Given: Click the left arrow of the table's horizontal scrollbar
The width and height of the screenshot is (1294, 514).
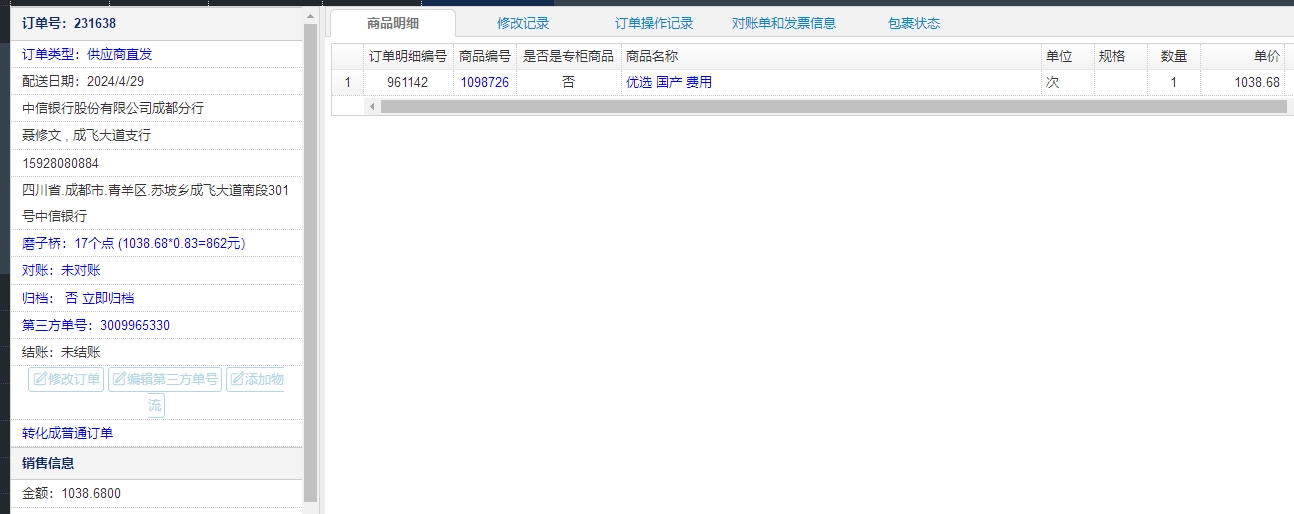Looking at the screenshot, I should 372,106.
